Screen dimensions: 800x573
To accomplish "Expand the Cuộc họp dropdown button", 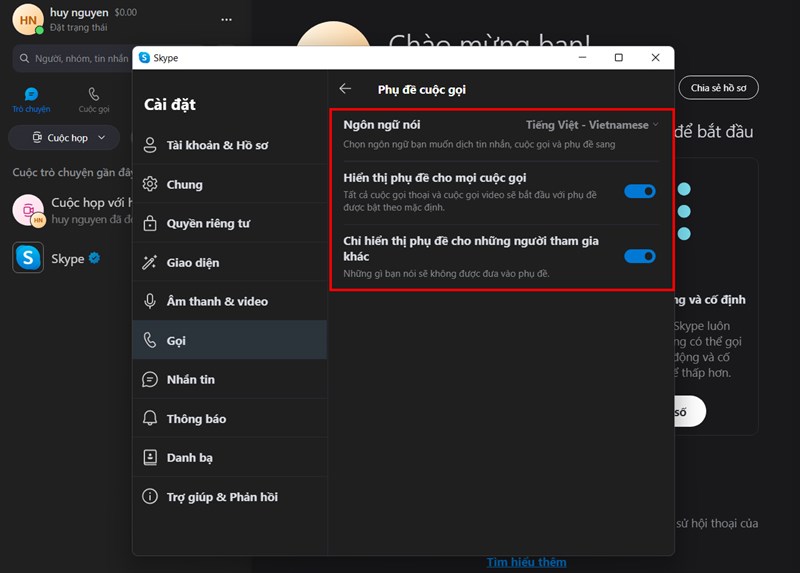I will click(64, 138).
